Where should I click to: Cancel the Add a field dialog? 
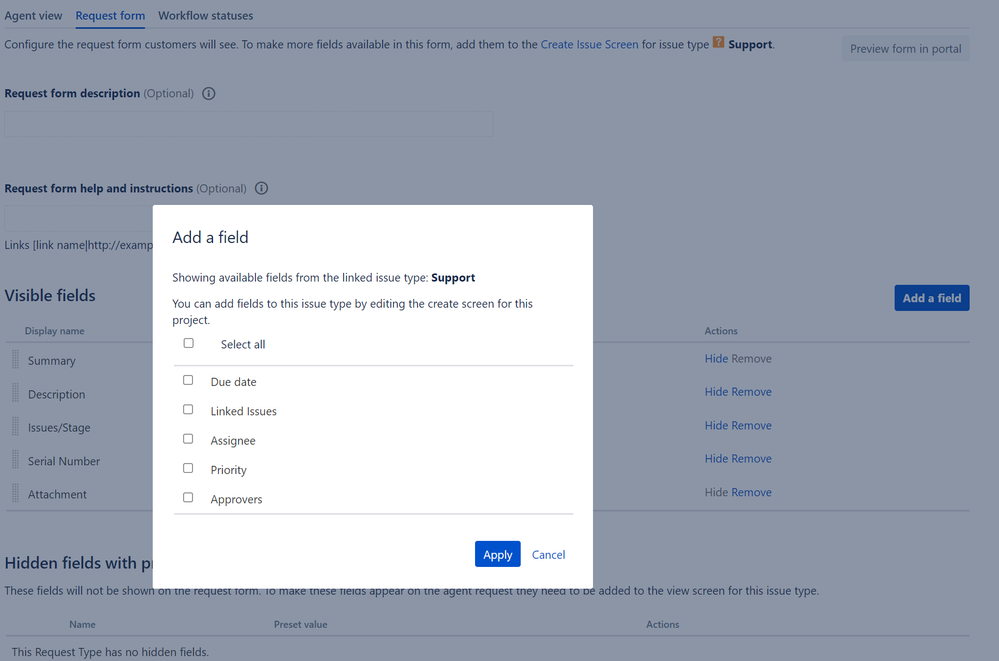[x=548, y=555]
